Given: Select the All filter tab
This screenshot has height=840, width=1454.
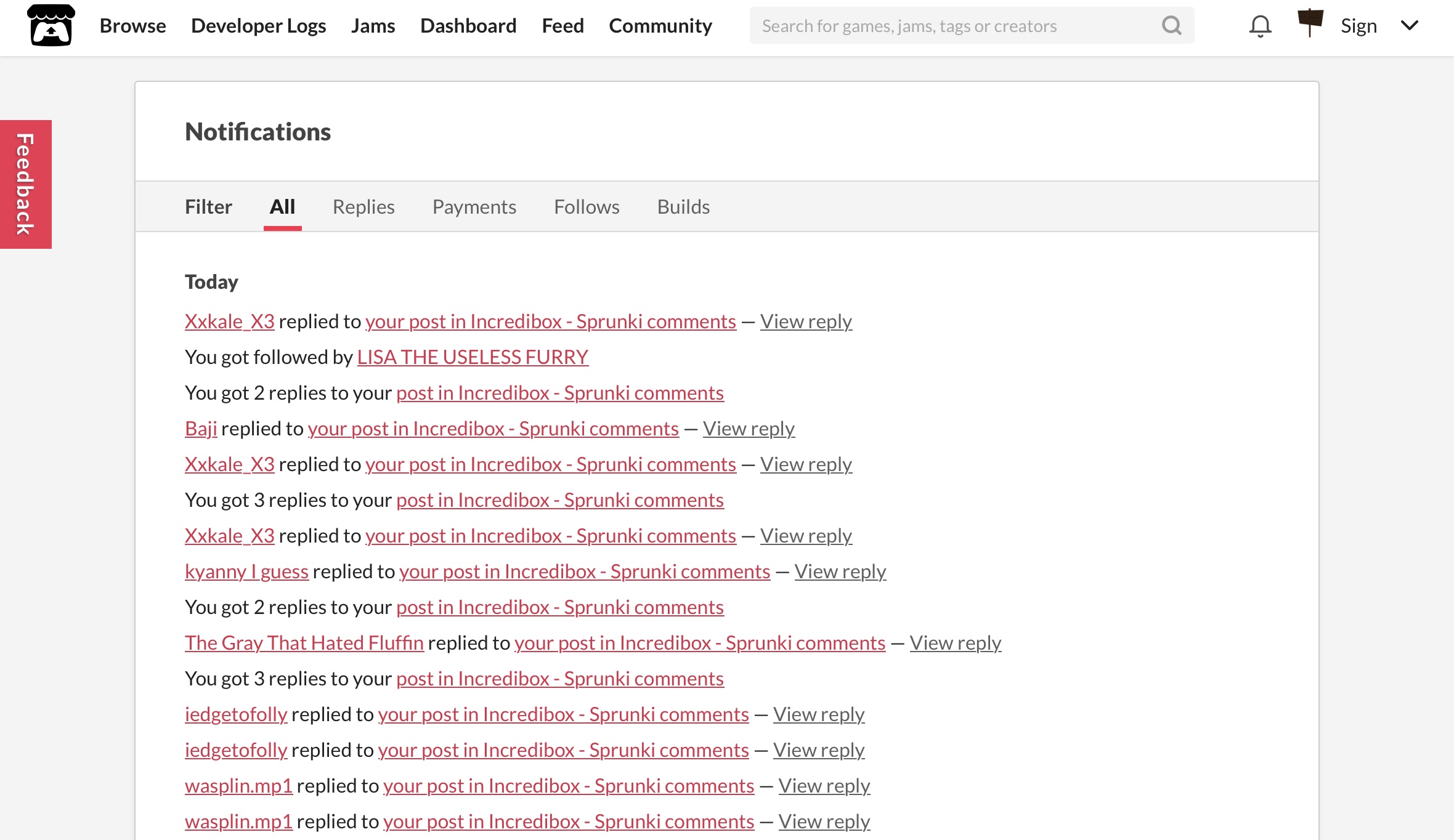Looking at the screenshot, I should click(283, 207).
